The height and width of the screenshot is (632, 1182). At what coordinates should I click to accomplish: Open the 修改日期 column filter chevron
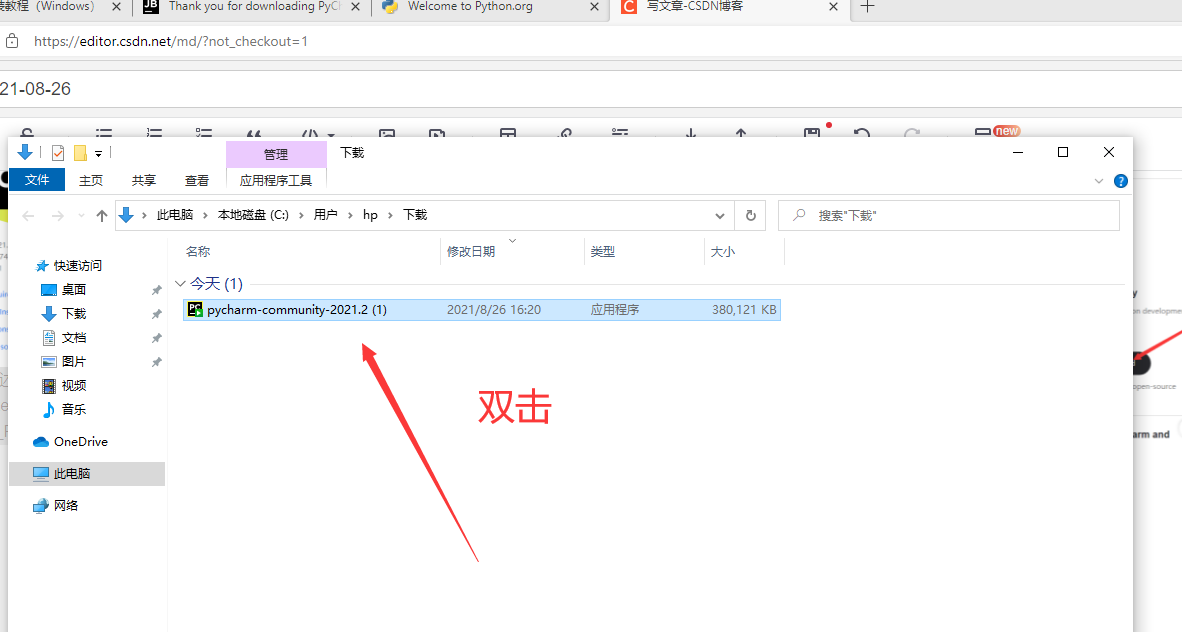[x=511, y=240]
